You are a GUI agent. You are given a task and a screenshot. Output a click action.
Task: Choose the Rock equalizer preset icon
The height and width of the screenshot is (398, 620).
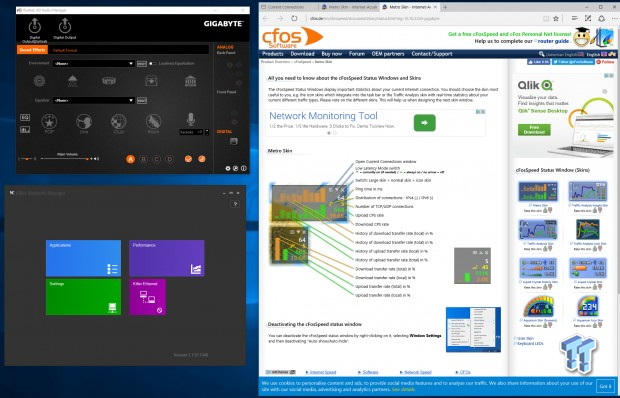[153, 121]
